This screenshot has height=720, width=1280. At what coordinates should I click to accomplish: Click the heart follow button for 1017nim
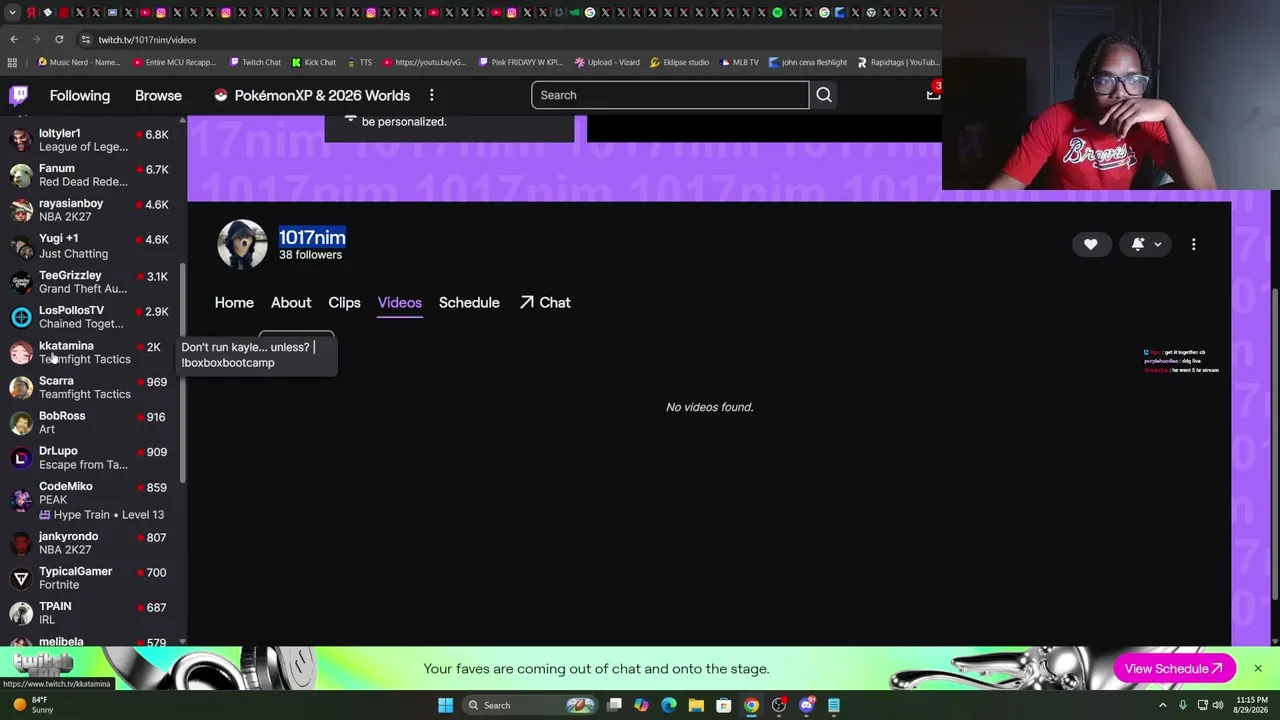click(1091, 244)
